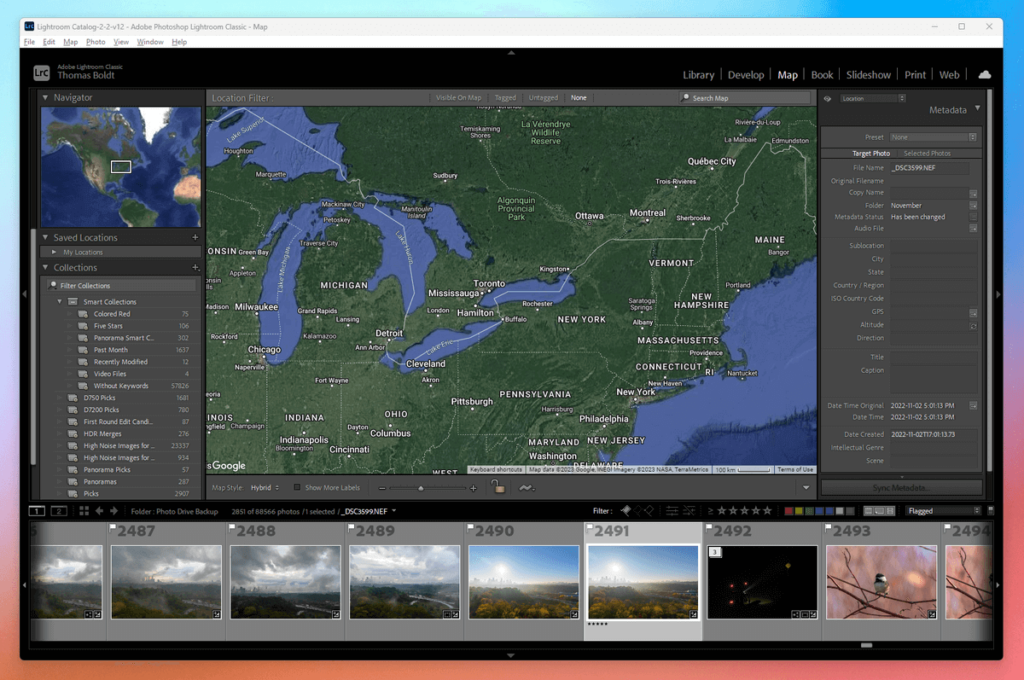Select the None location filter
The image size is (1024, 680).
579,98
